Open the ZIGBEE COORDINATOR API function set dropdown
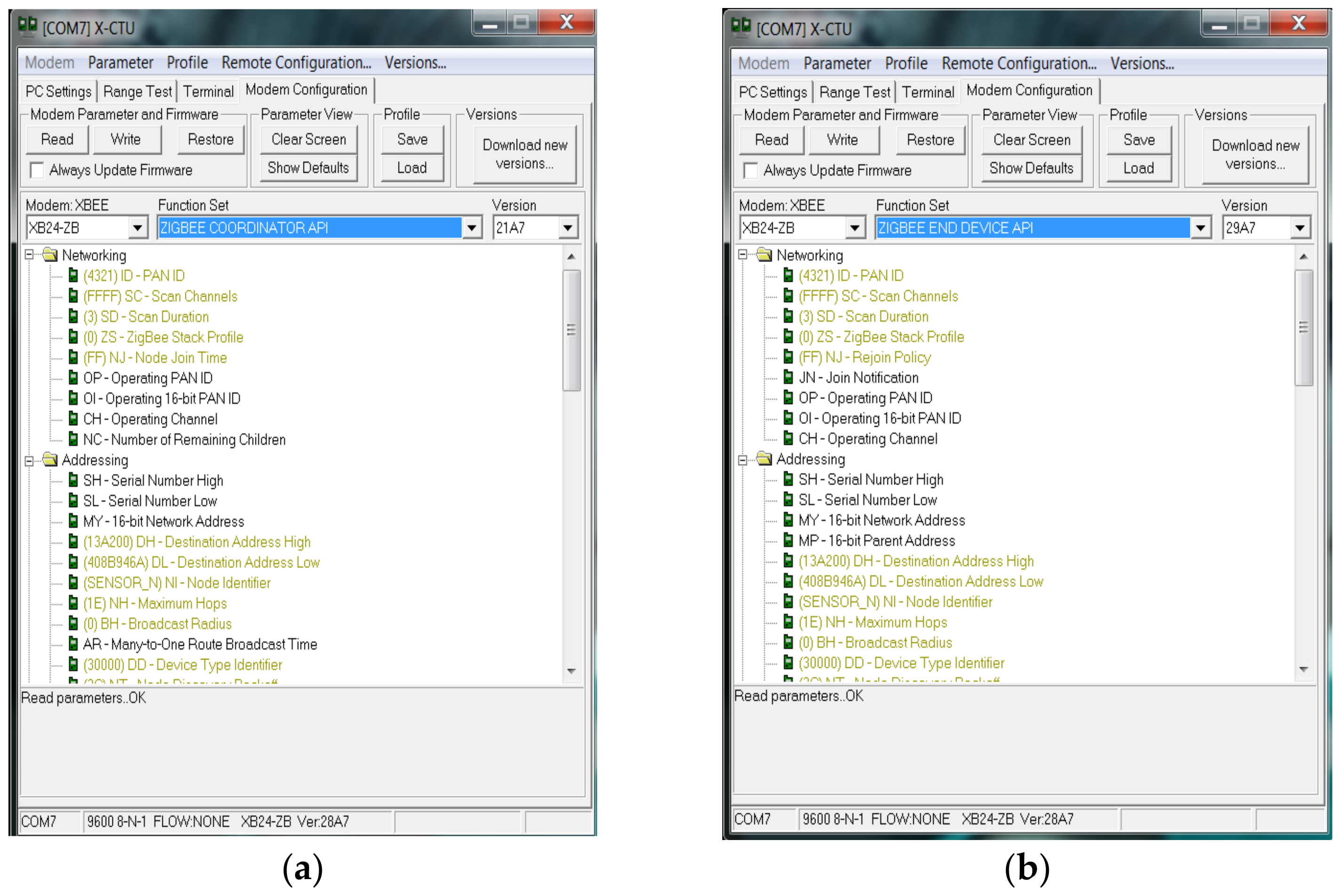 click(471, 228)
